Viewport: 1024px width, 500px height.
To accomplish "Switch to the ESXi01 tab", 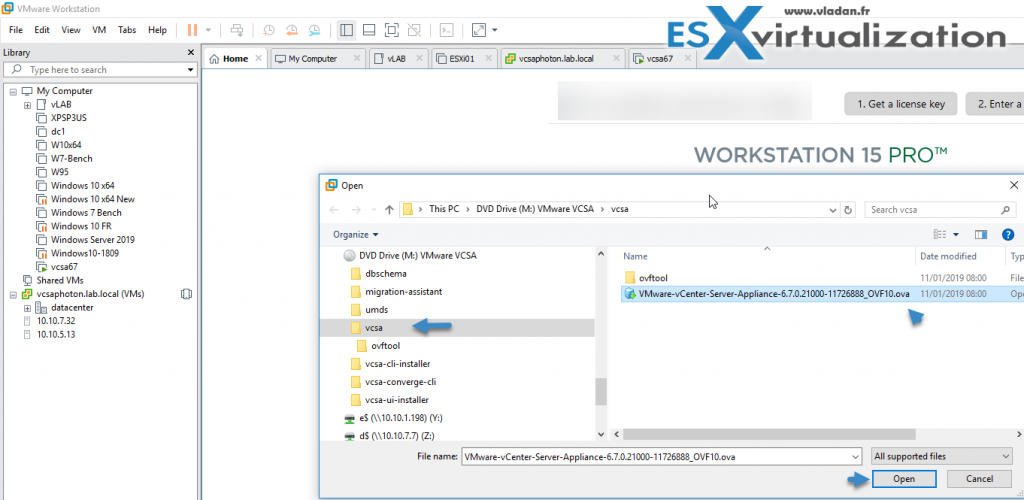I will pos(461,59).
